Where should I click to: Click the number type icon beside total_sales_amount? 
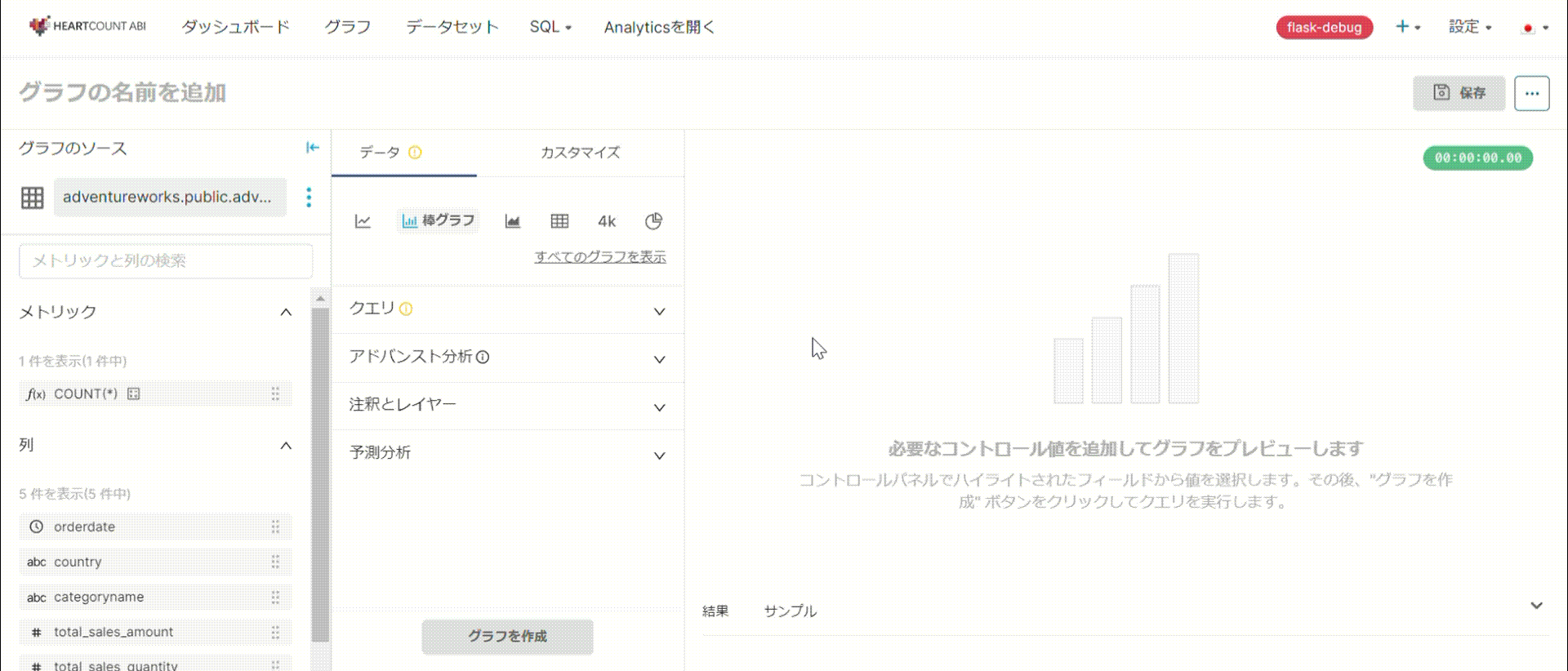pyautogui.click(x=36, y=632)
